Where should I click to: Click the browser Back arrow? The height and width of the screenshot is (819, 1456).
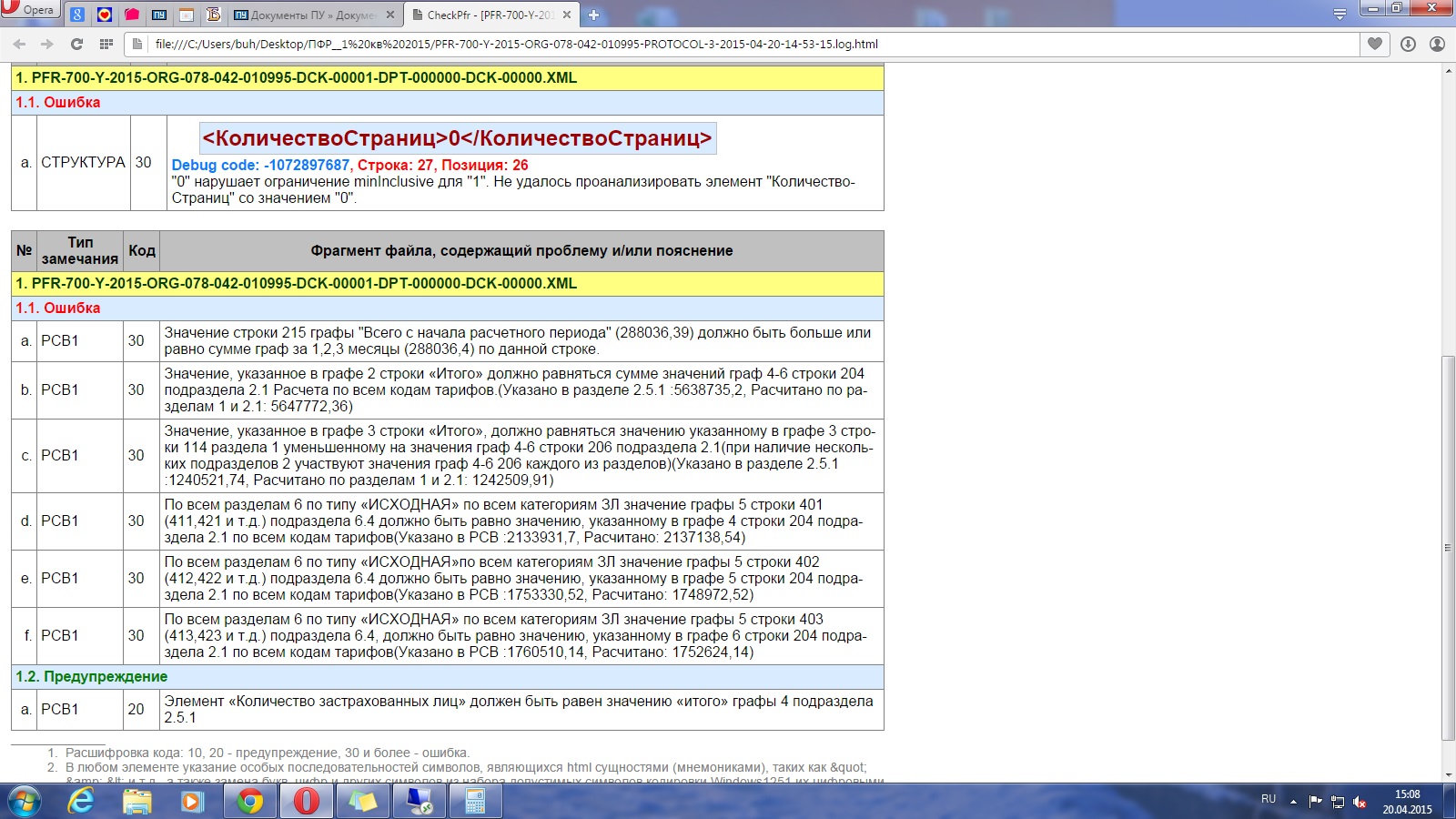pos(19,44)
